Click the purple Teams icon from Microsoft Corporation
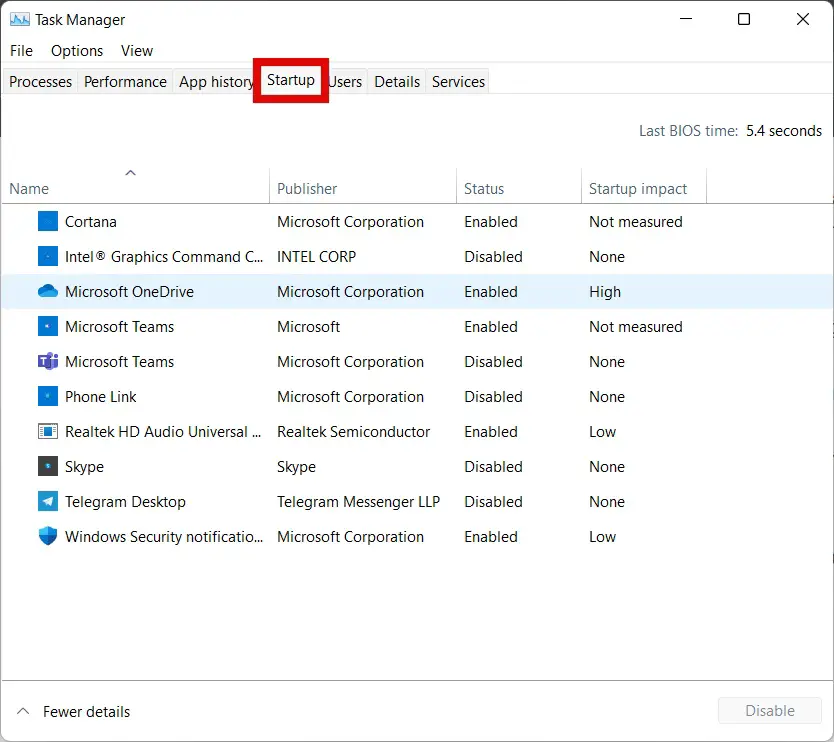 (x=48, y=361)
